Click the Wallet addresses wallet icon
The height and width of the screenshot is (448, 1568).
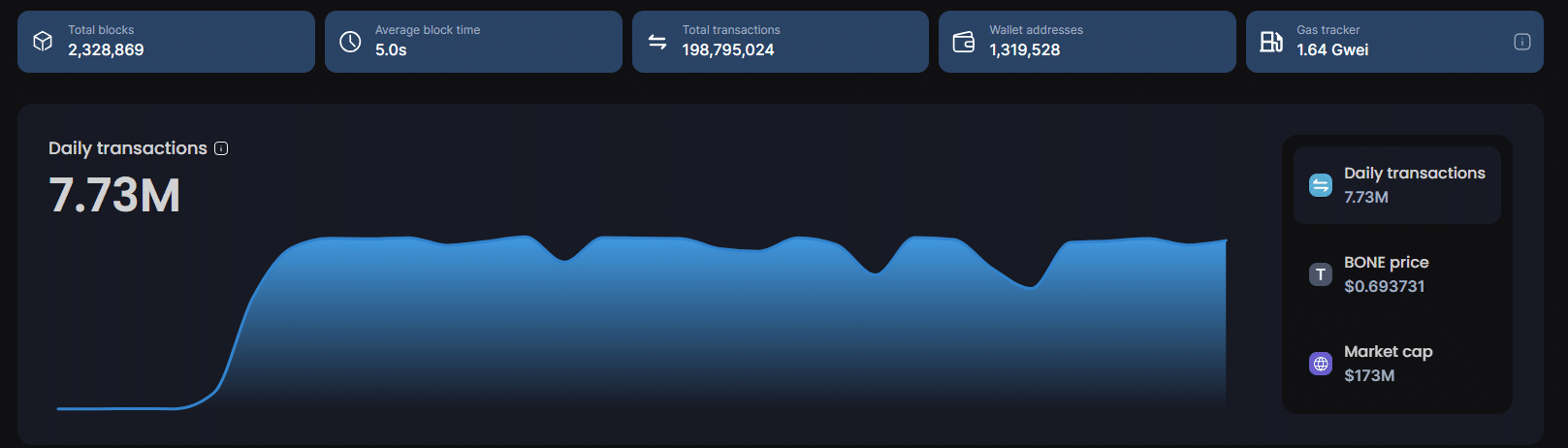(964, 42)
